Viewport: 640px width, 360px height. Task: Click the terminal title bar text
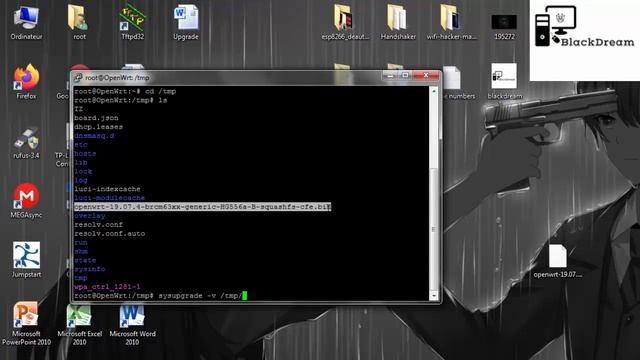click(117, 78)
